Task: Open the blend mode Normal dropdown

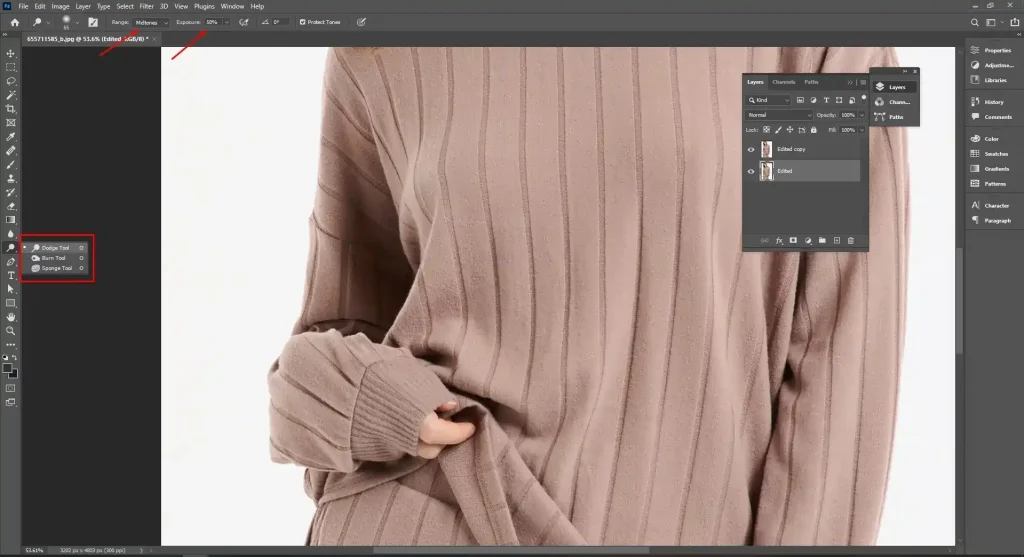Action: 779,115
